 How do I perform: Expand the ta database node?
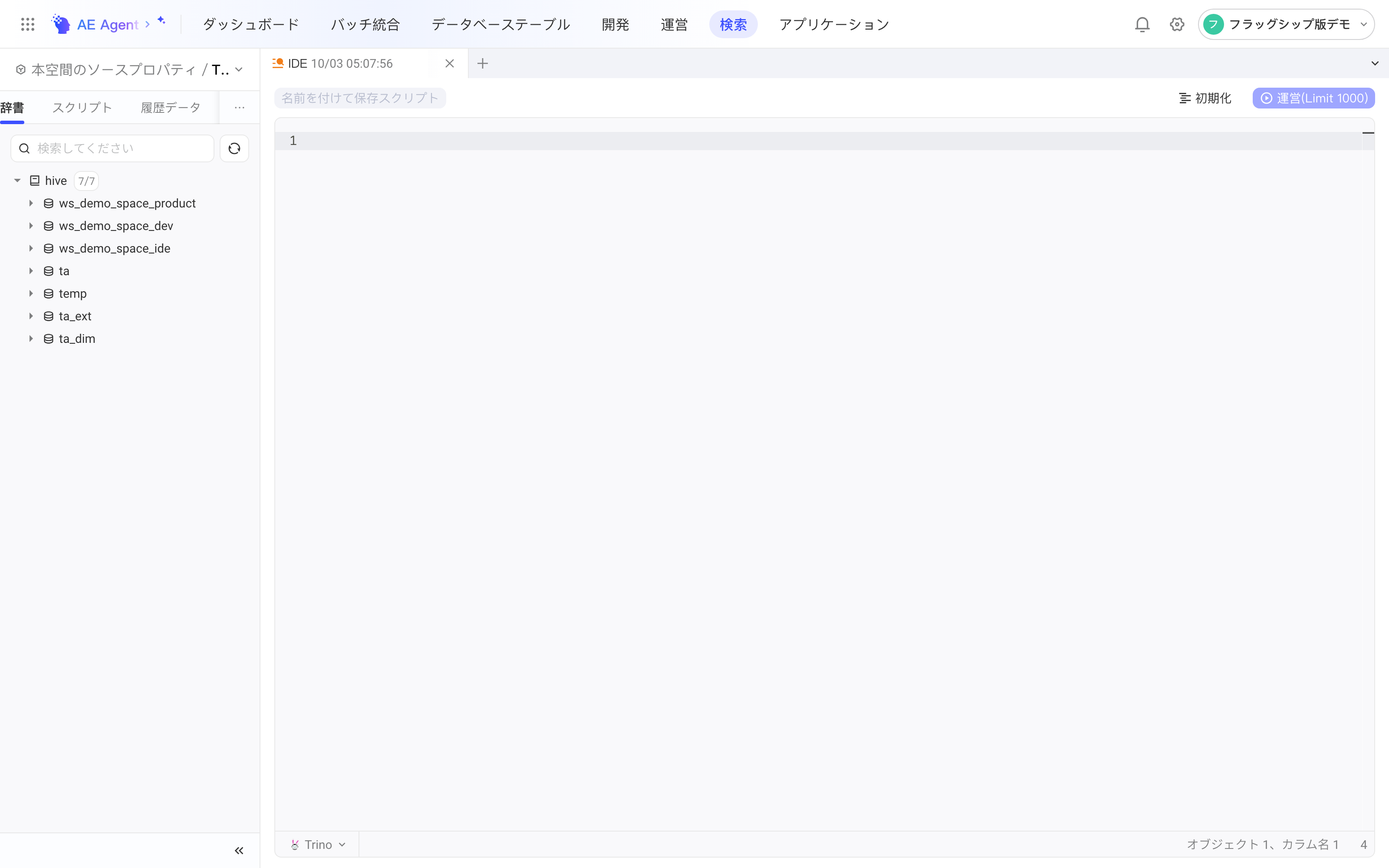tap(31, 271)
